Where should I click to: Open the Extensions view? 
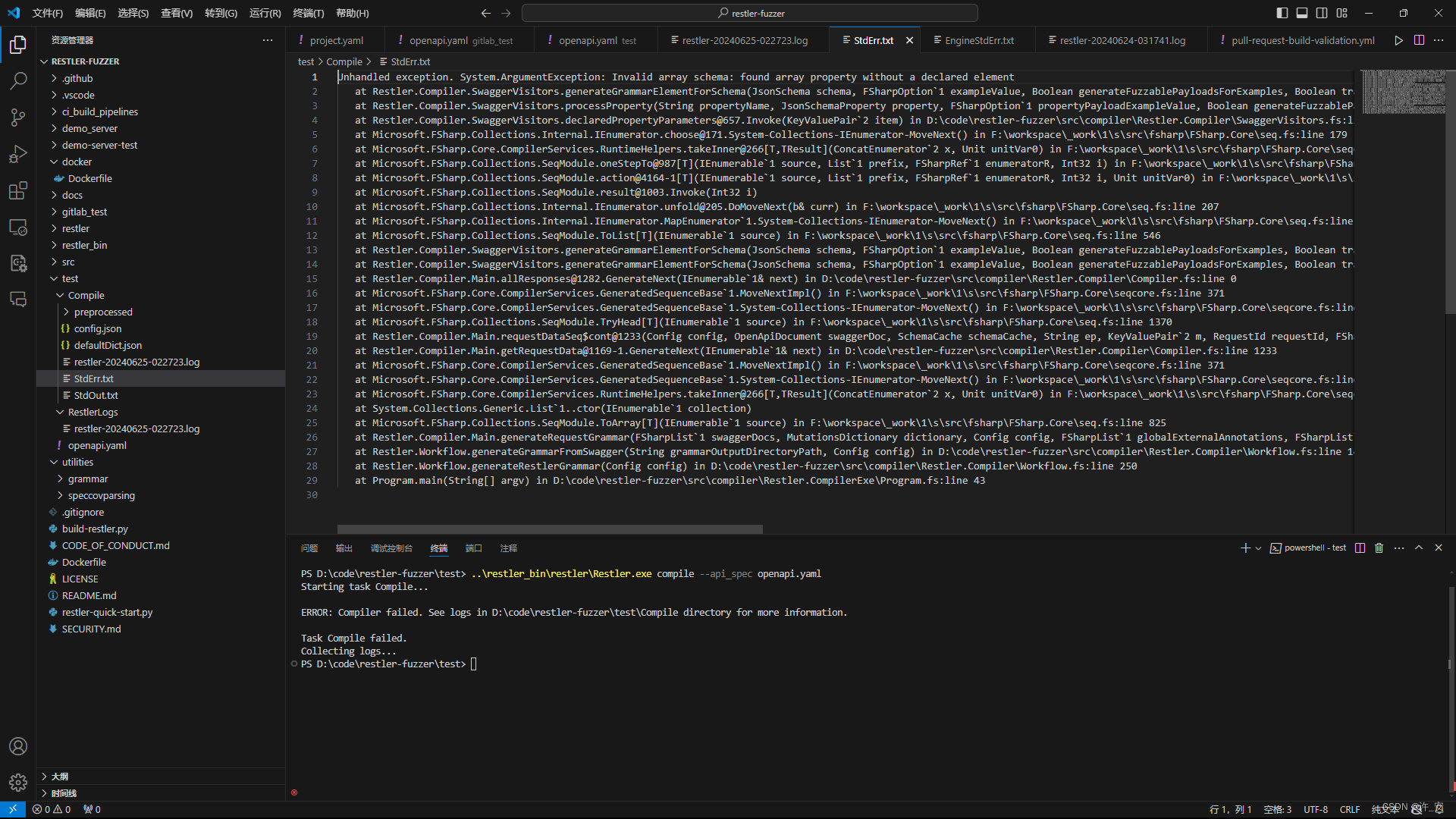coord(18,190)
